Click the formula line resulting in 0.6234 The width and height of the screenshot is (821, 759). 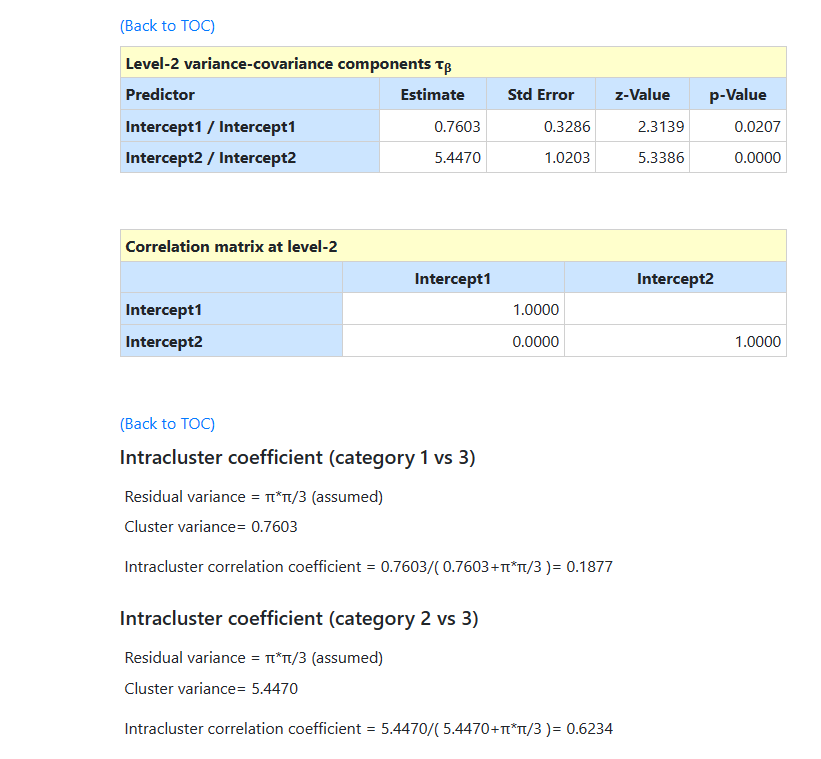(368, 729)
